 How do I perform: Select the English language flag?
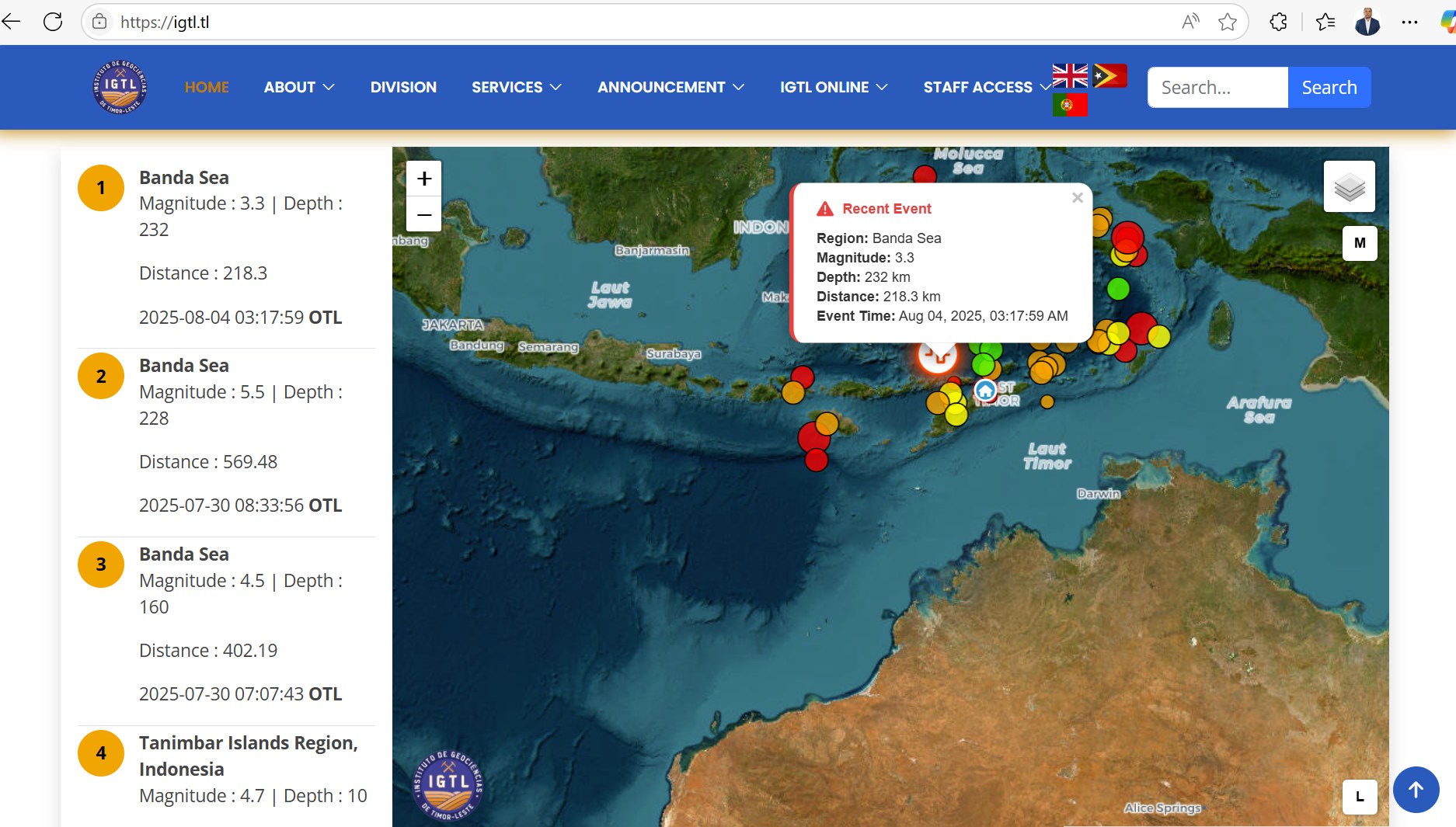pos(1070,76)
